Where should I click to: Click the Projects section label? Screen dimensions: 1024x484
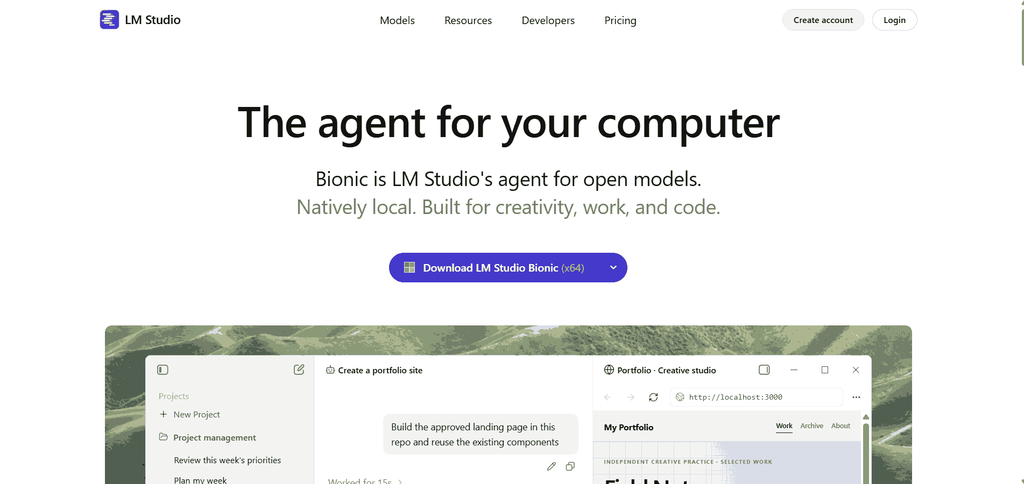pos(173,396)
